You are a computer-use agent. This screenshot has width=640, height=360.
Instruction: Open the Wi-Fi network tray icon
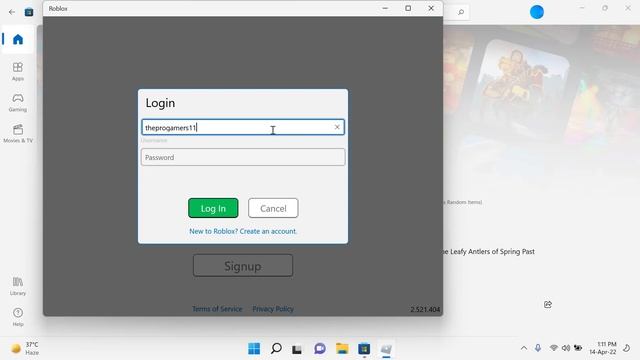click(x=553, y=348)
